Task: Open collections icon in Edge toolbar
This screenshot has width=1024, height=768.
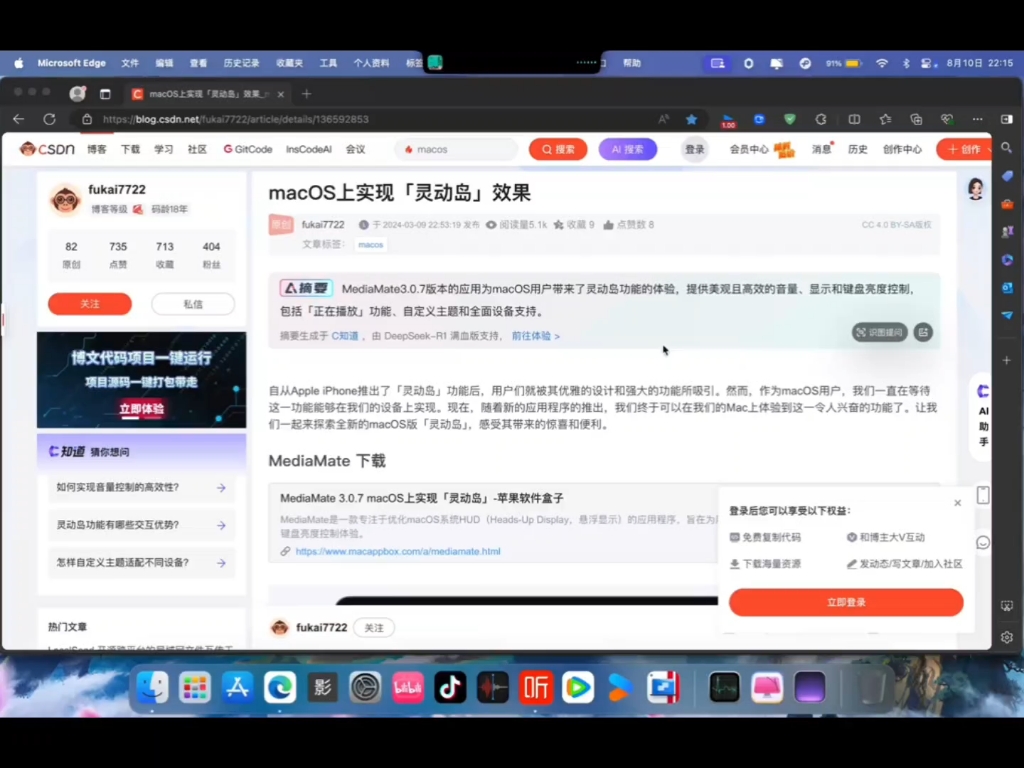Action: pyautogui.click(x=916, y=119)
